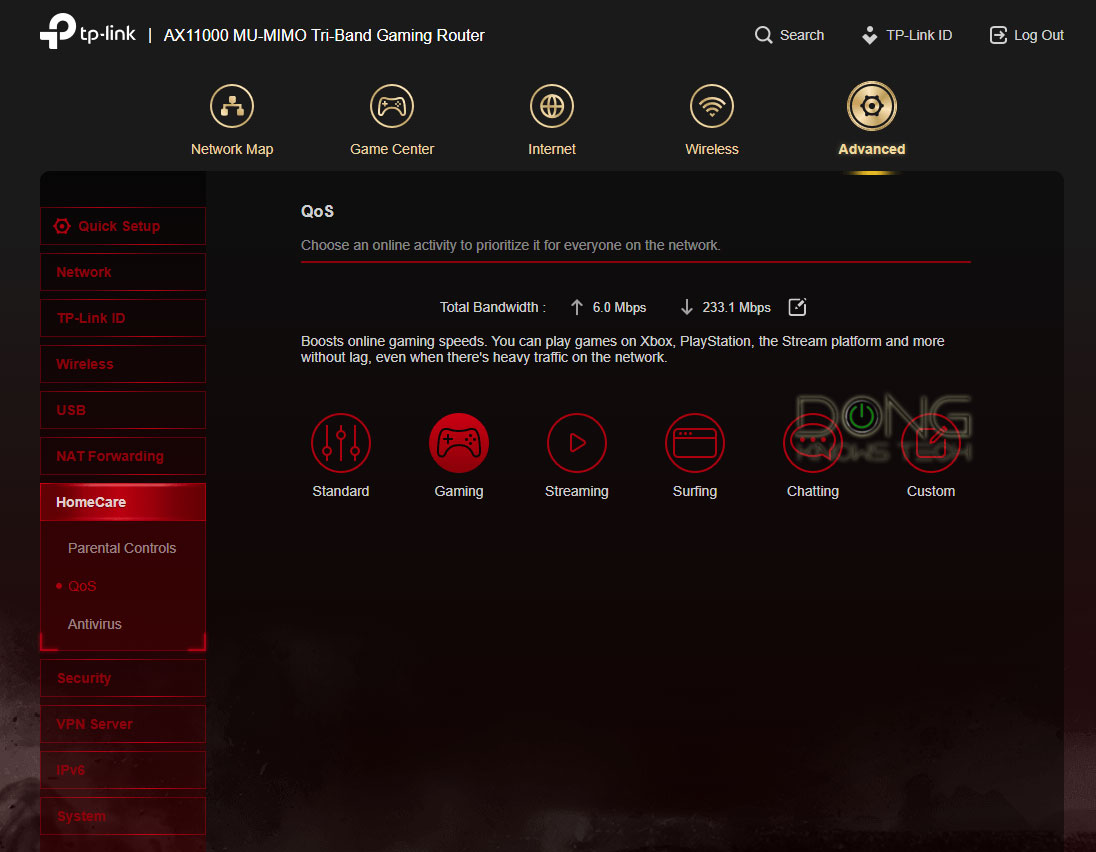Click the 233.1 Mbps download value
The image size is (1096, 852).
point(737,308)
